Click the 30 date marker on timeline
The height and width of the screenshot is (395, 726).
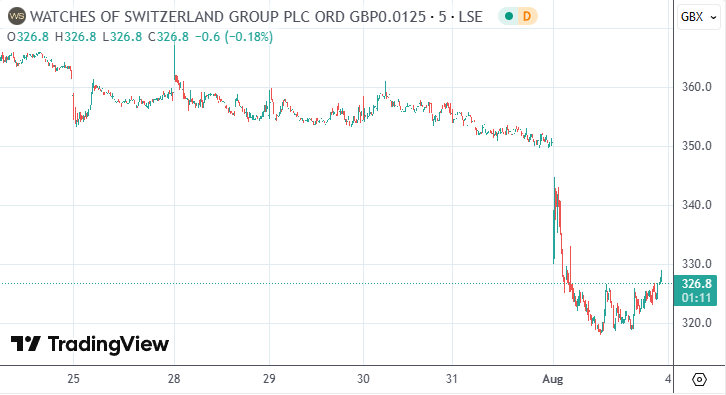tap(363, 379)
